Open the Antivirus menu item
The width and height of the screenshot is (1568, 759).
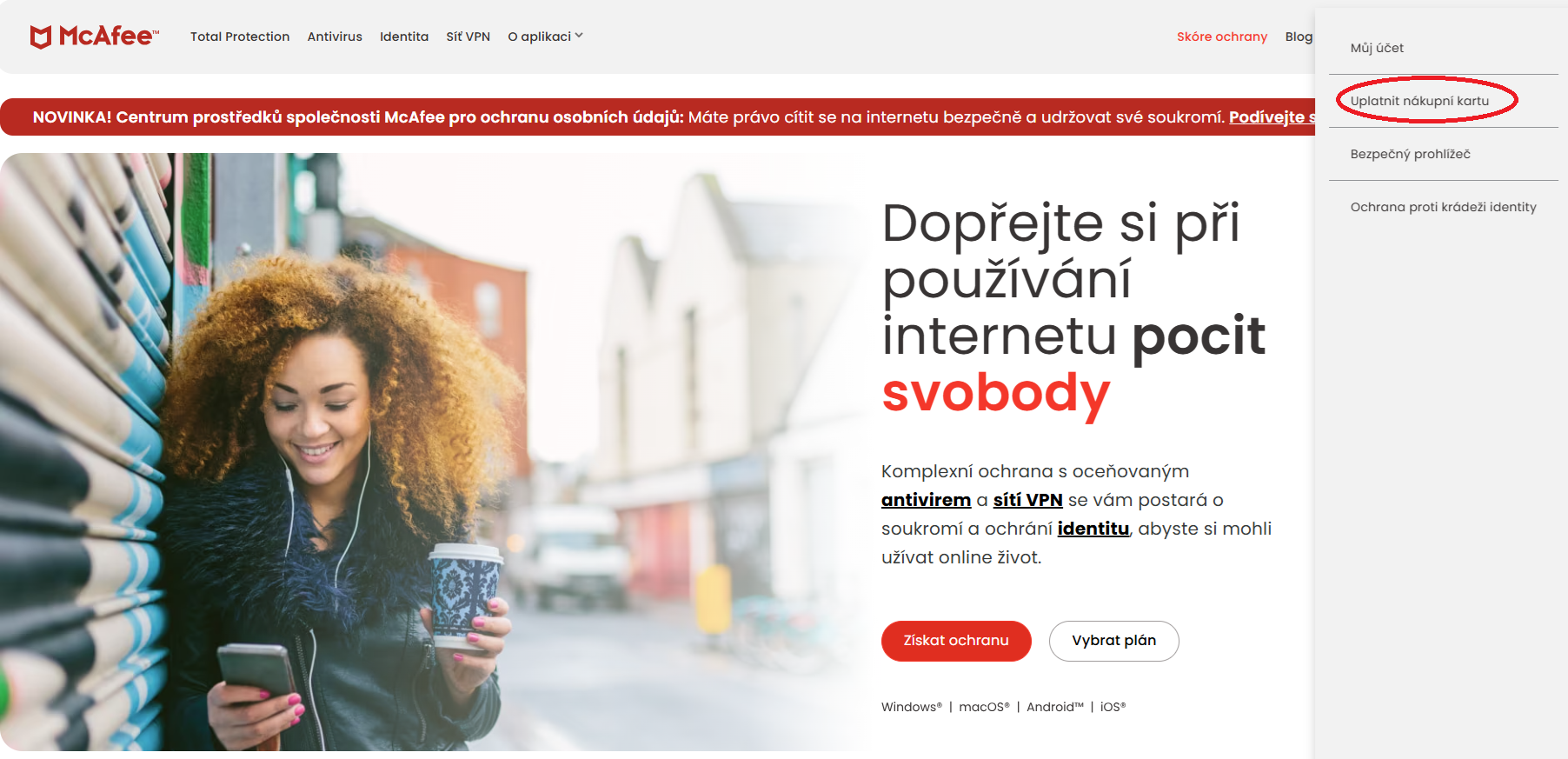(335, 37)
